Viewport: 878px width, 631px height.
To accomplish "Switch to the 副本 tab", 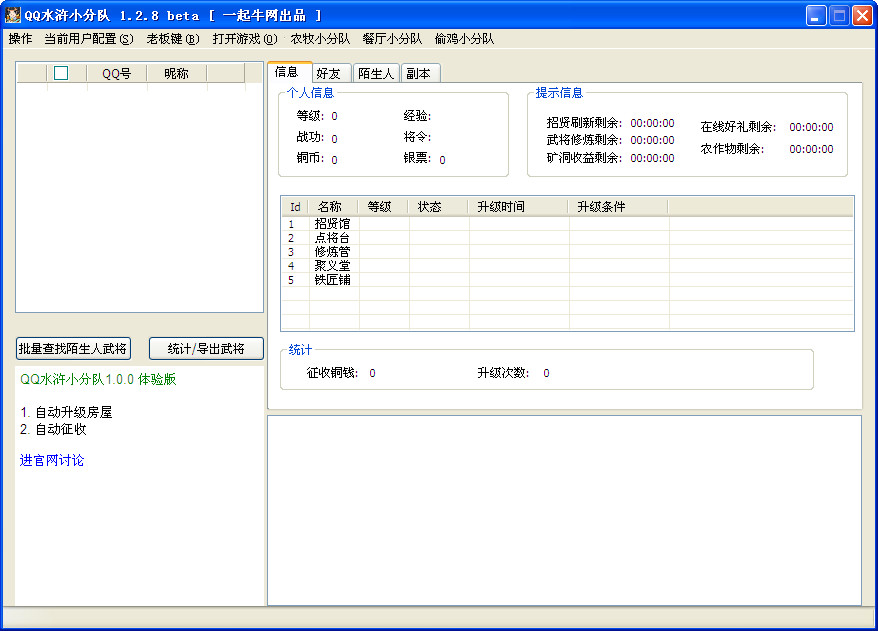I will click(x=419, y=73).
